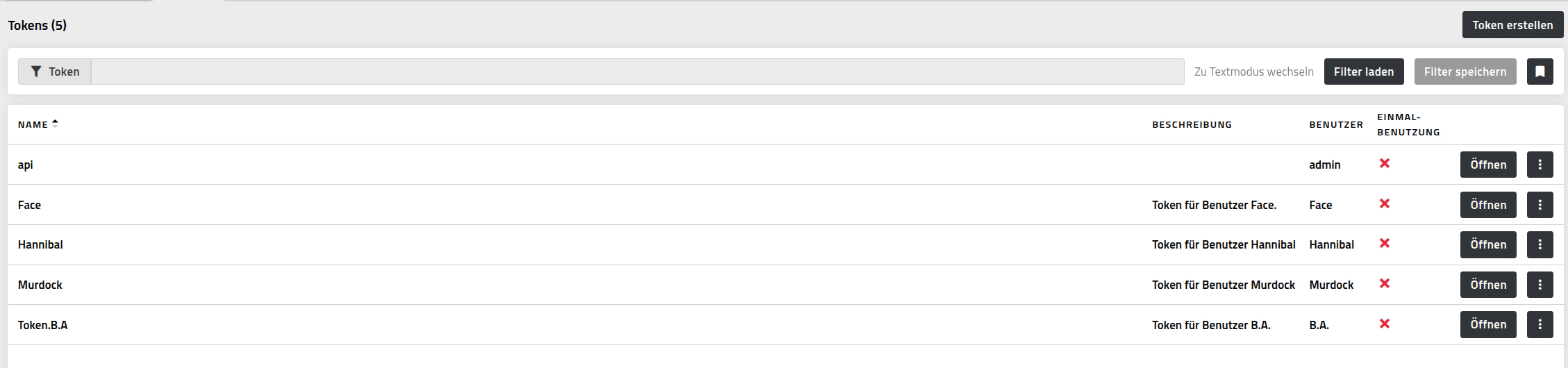Click the sort arrow beside NAME header
The height and width of the screenshot is (368, 1568).
point(55,124)
